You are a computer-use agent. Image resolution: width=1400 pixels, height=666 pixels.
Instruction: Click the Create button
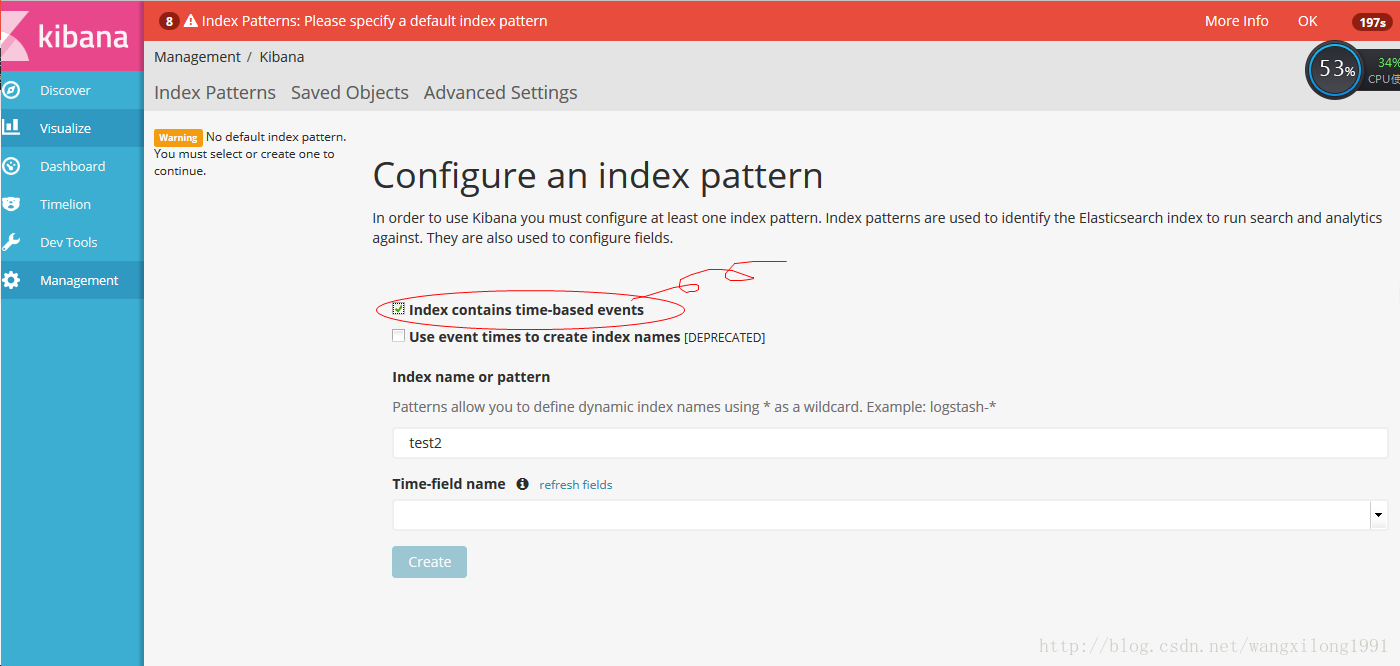(429, 562)
